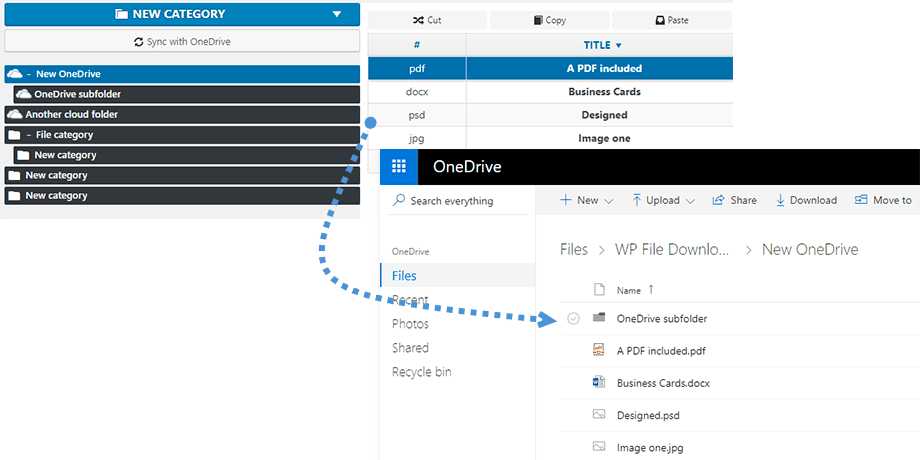Click Download in the OneDrive toolbar

click(x=806, y=200)
